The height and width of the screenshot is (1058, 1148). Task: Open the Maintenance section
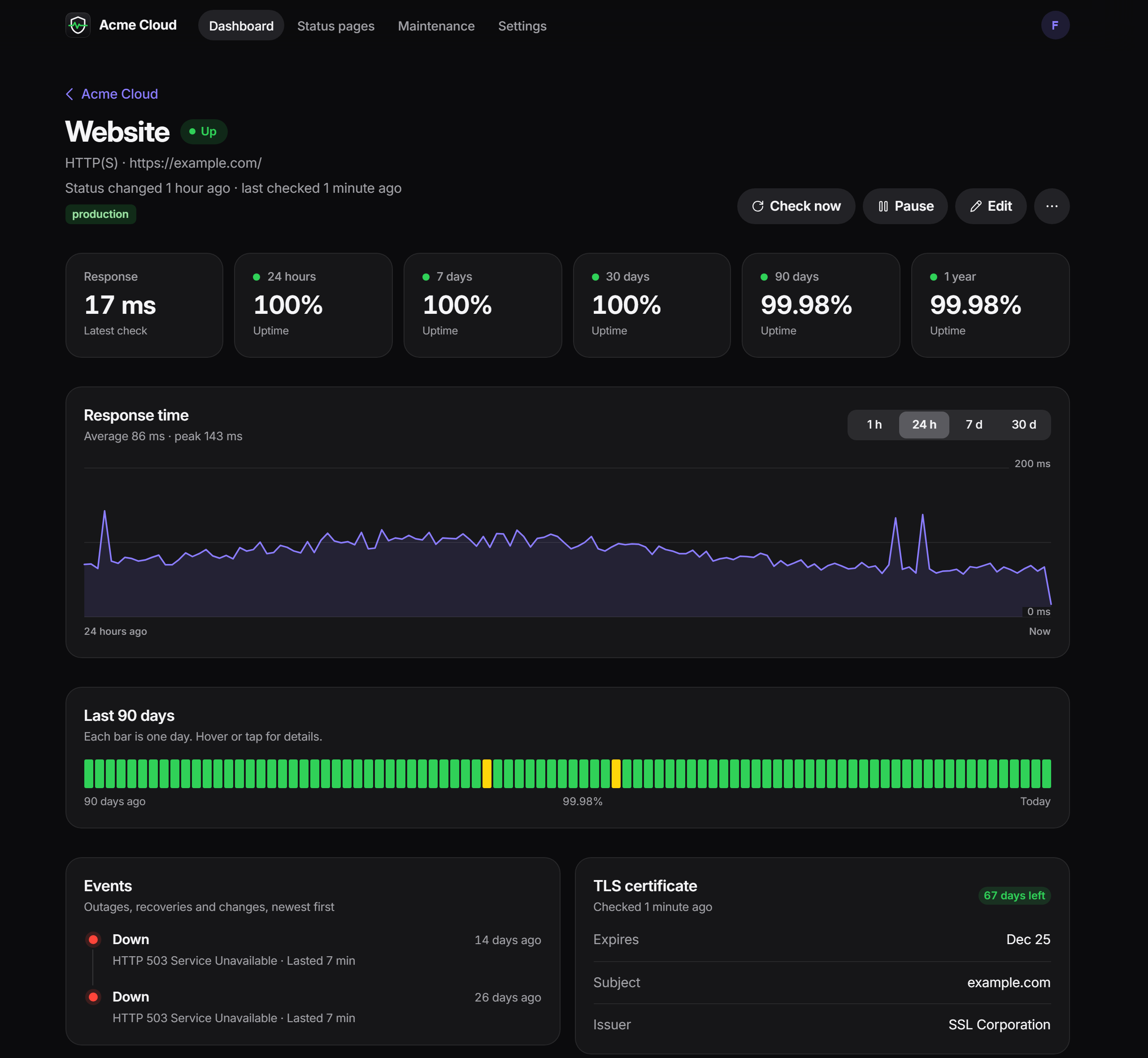(436, 26)
